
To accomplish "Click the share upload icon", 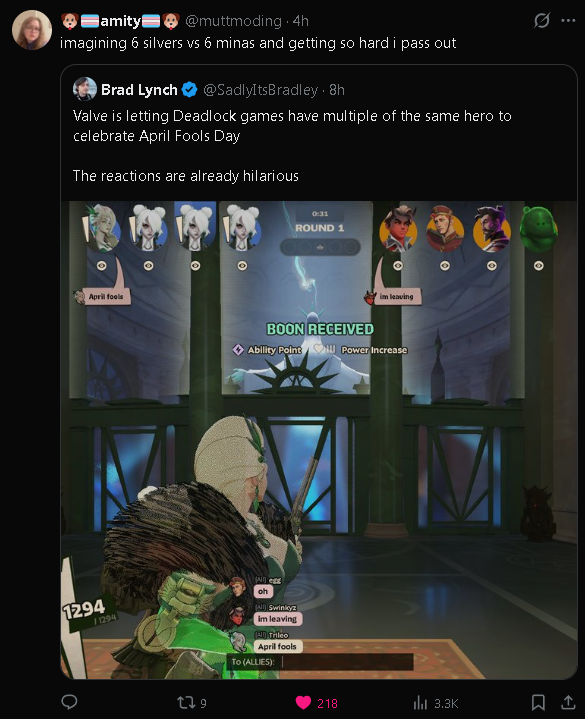I will coord(568,702).
